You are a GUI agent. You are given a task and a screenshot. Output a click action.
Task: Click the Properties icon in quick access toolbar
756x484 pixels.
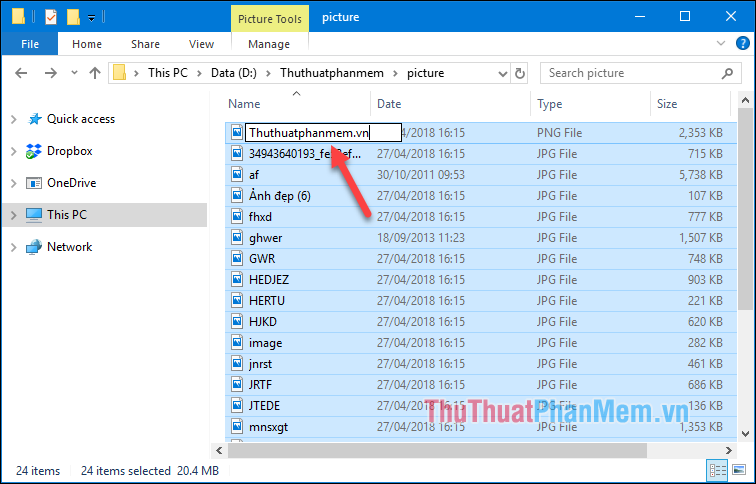[x=51, y=17]
